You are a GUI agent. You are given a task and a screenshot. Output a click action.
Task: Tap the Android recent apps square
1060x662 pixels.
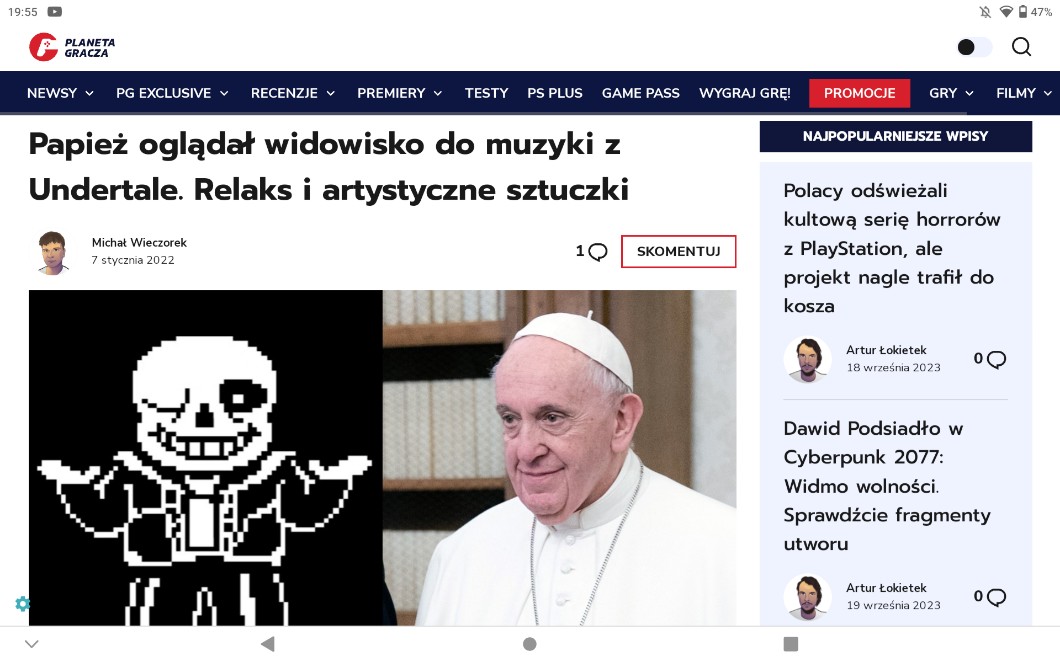point(790,644)
